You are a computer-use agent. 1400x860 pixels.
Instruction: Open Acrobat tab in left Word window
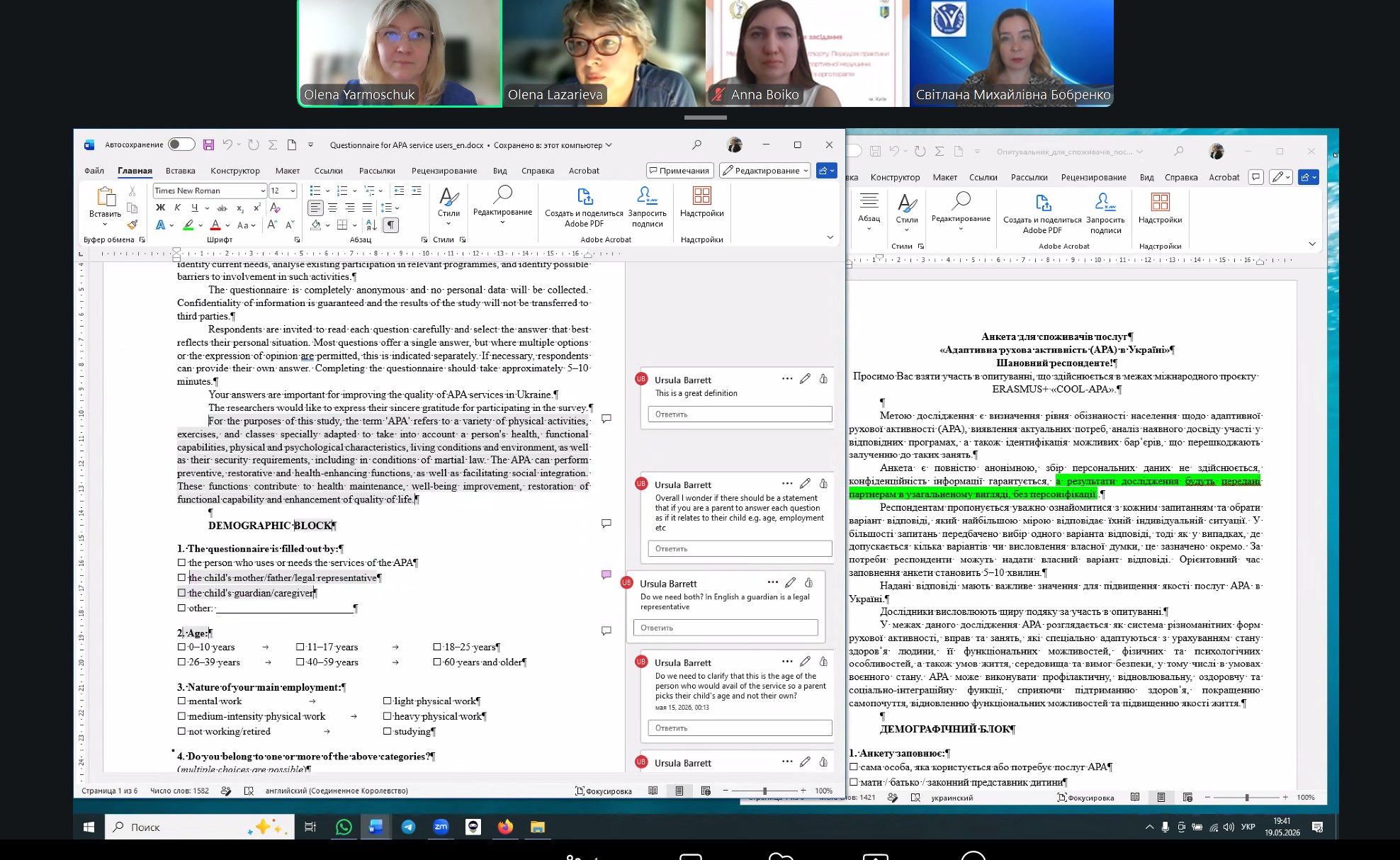click(x=584, y=171)
